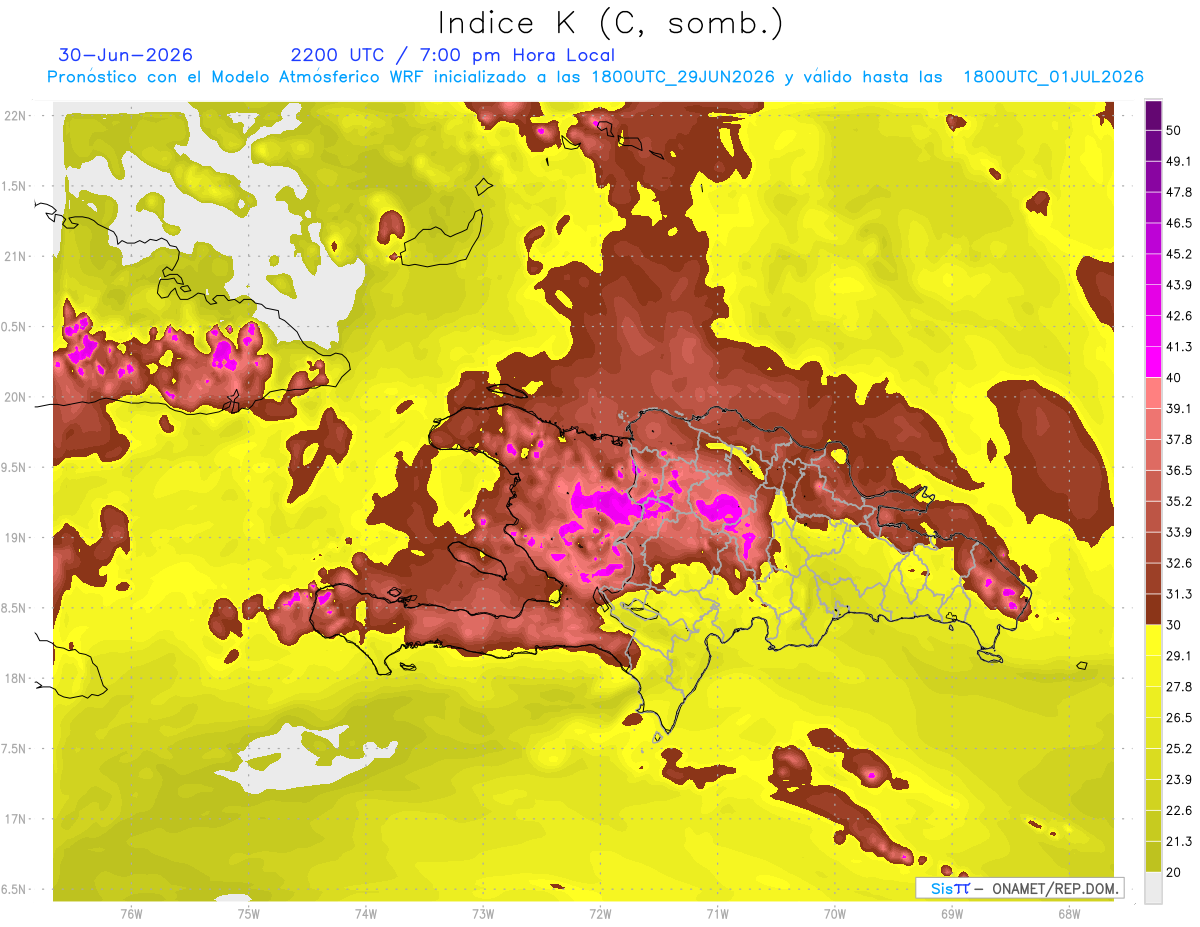1200x927 pixels.
Task: Click the legend value 47.8
Action: (1179, 193)
